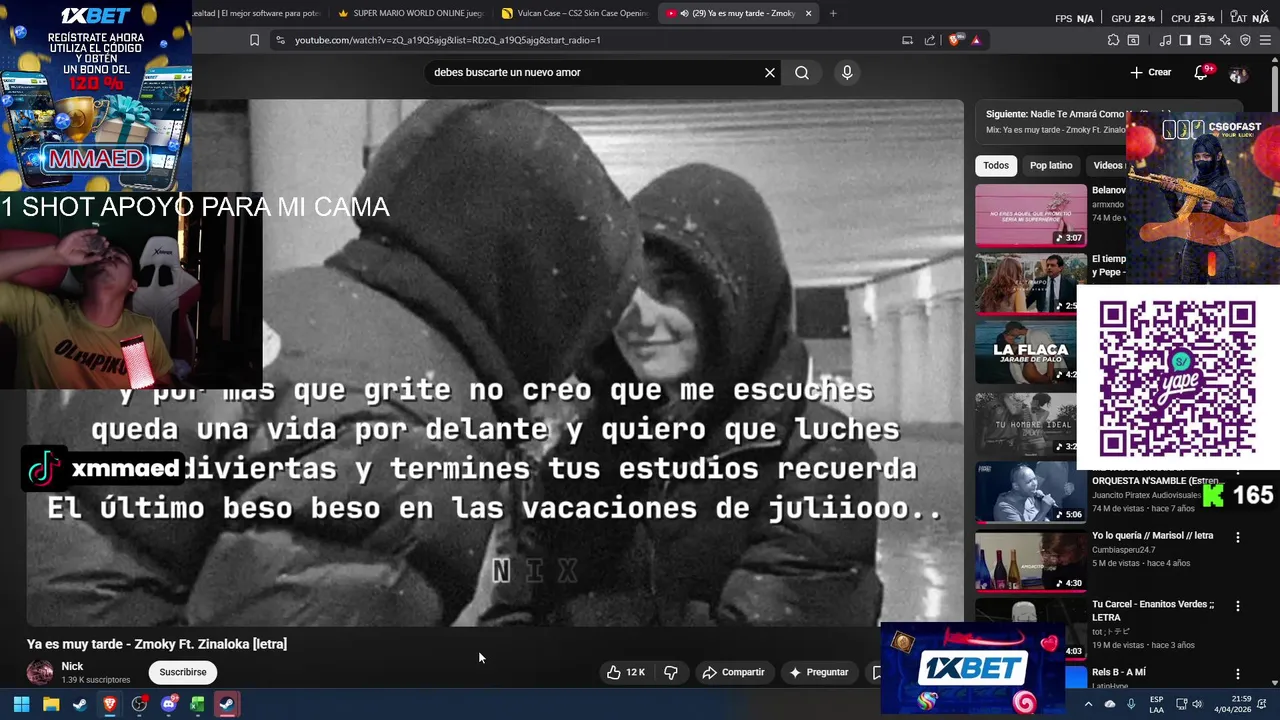Click the cast/install screen icon in address bar
This screenshot has width=1280, height=720.
coord(907,40)
